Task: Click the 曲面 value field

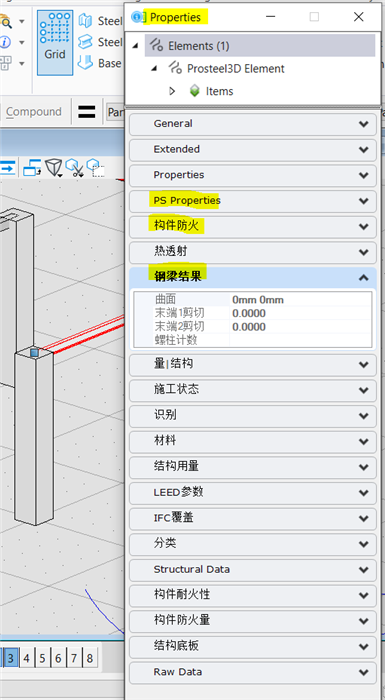Action: click(x=301, y=300)
